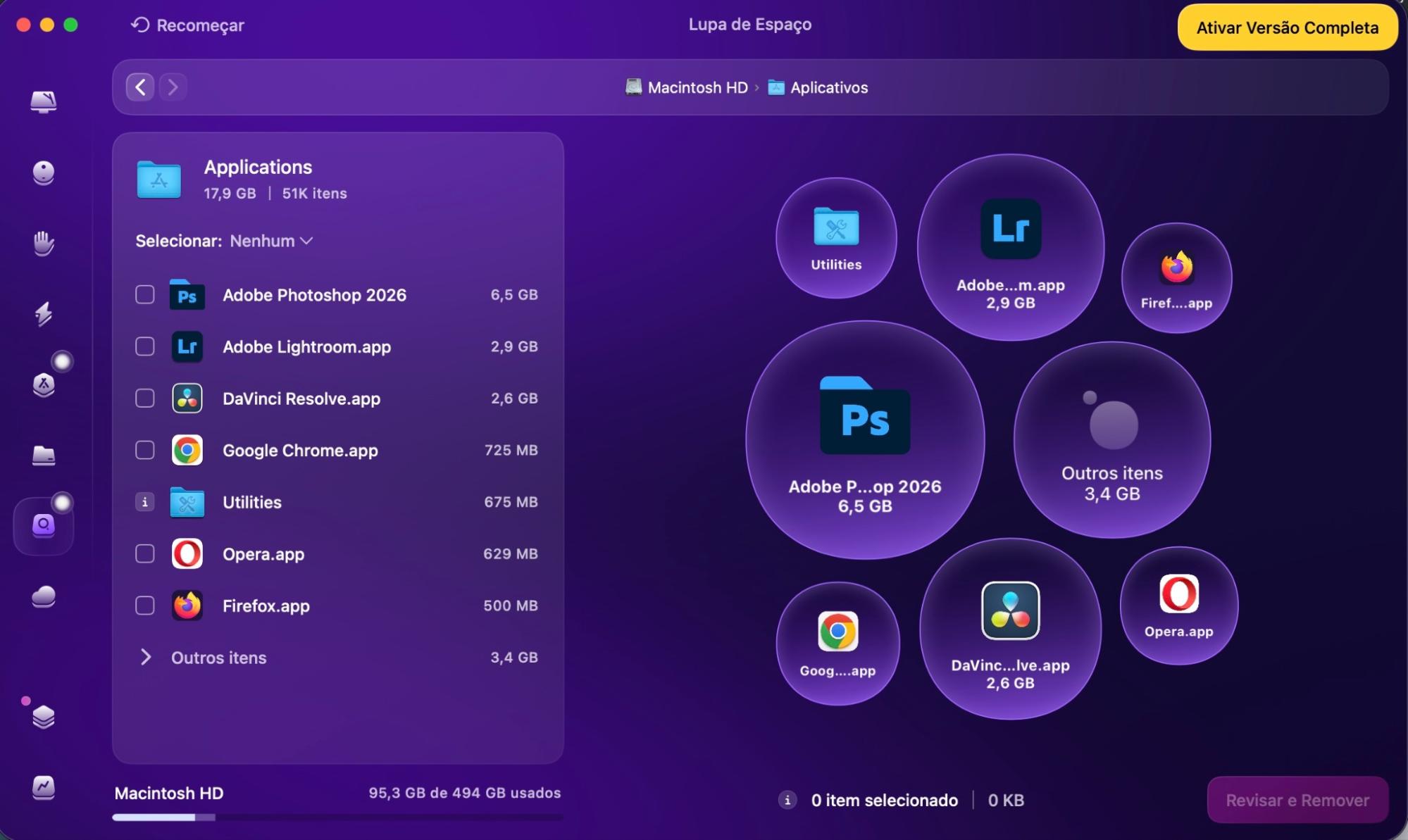Click the Revisar e Remover button
The height and width of the screenshot is (840, 1408).
[1297, 800]
